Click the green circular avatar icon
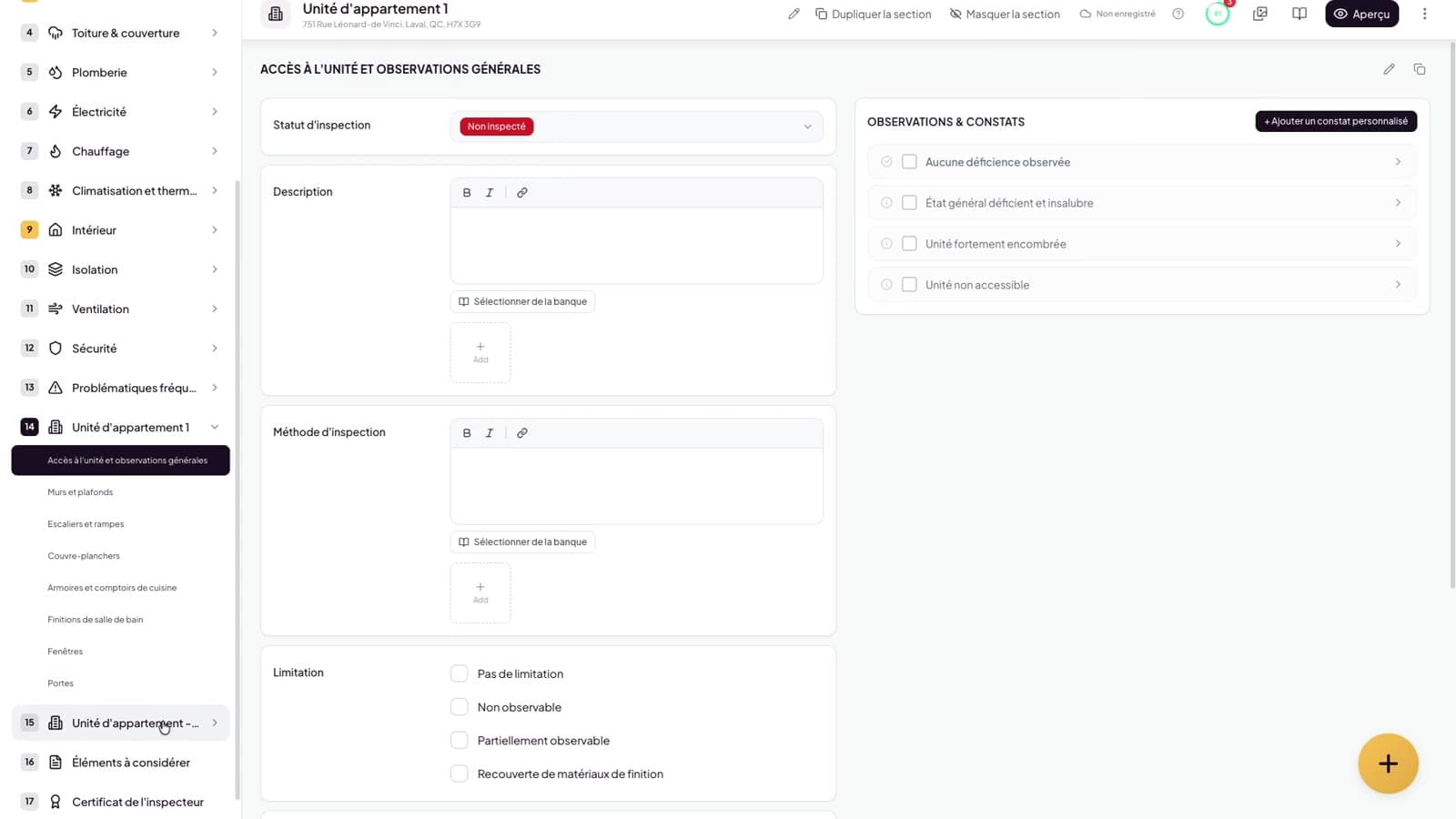 click(1217, 14)
